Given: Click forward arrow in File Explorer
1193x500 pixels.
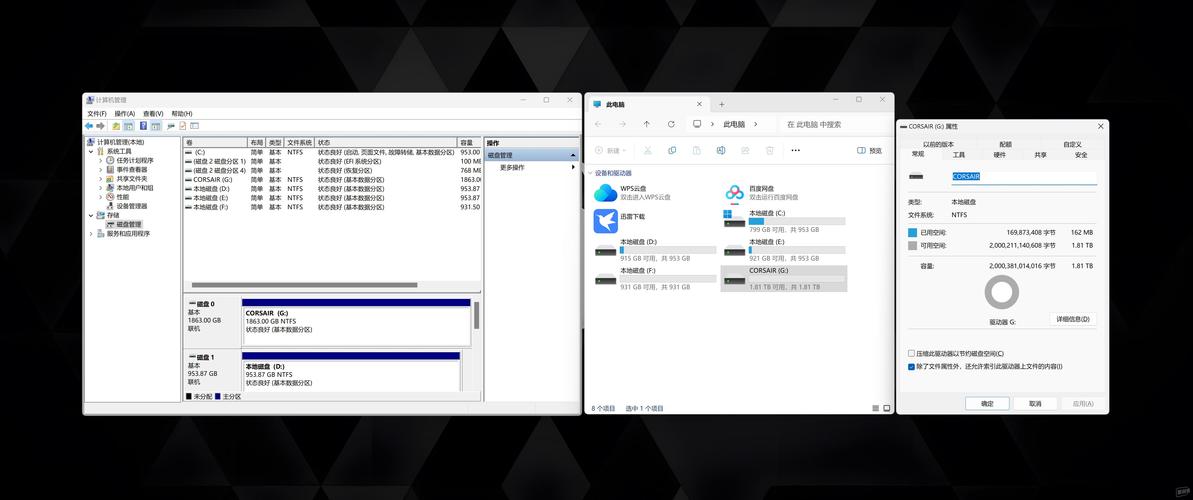Looking at the screenshot, I should pyautogui.click(x=622, y=124).
